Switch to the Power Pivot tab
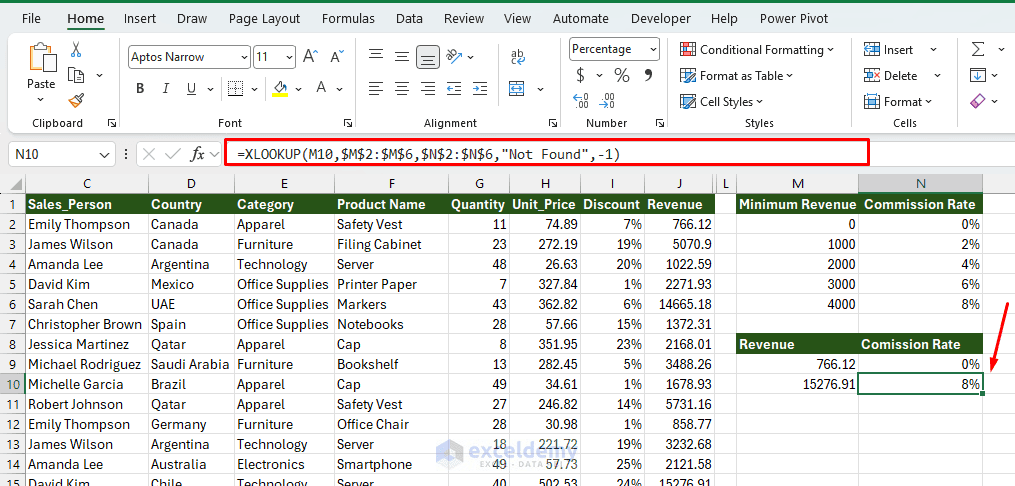1015x486 pixels. tap(794, 19)
